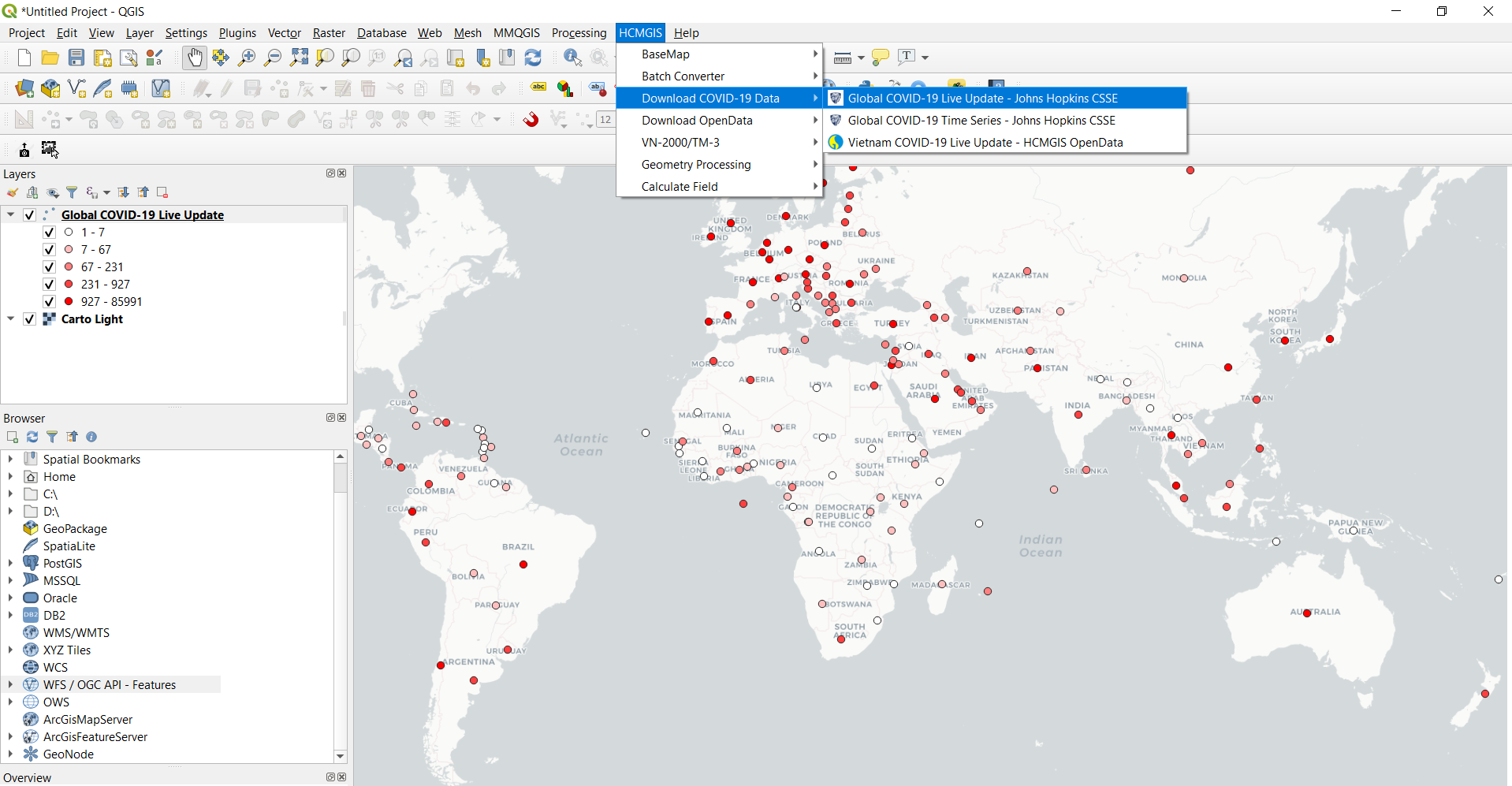
Task: Uncheck the 7 - 67 legend class
Action: coord(49,250)
